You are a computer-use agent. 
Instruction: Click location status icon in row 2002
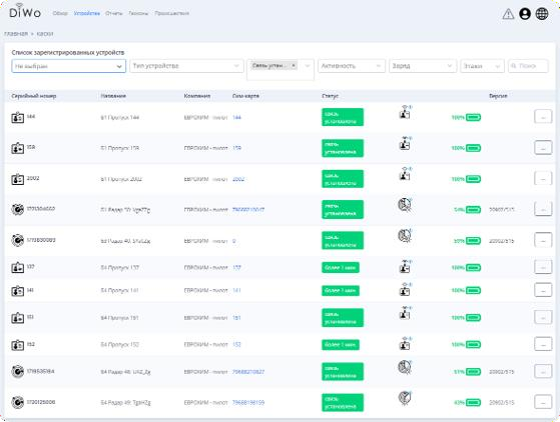click(405, 174)
